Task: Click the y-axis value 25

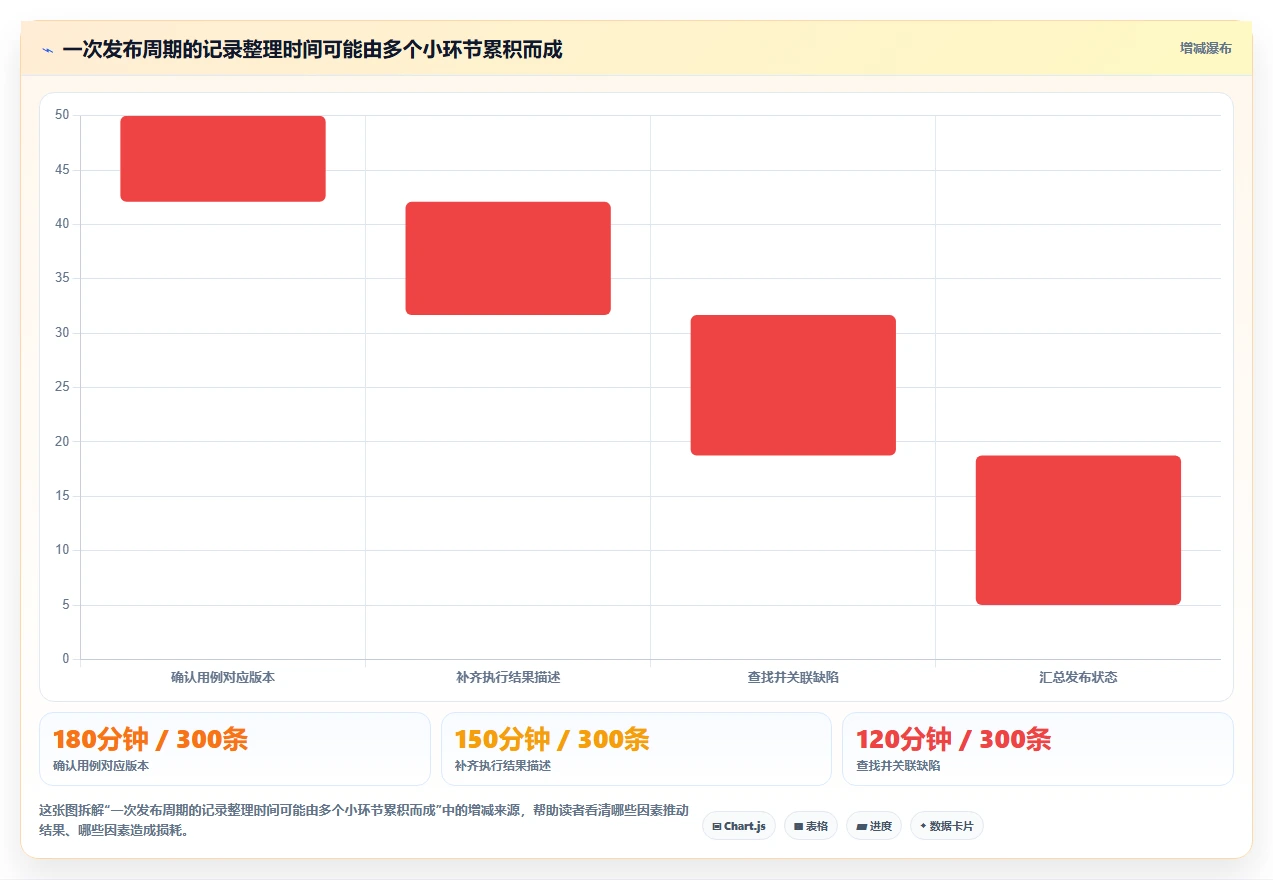Action: coord(62,387)
